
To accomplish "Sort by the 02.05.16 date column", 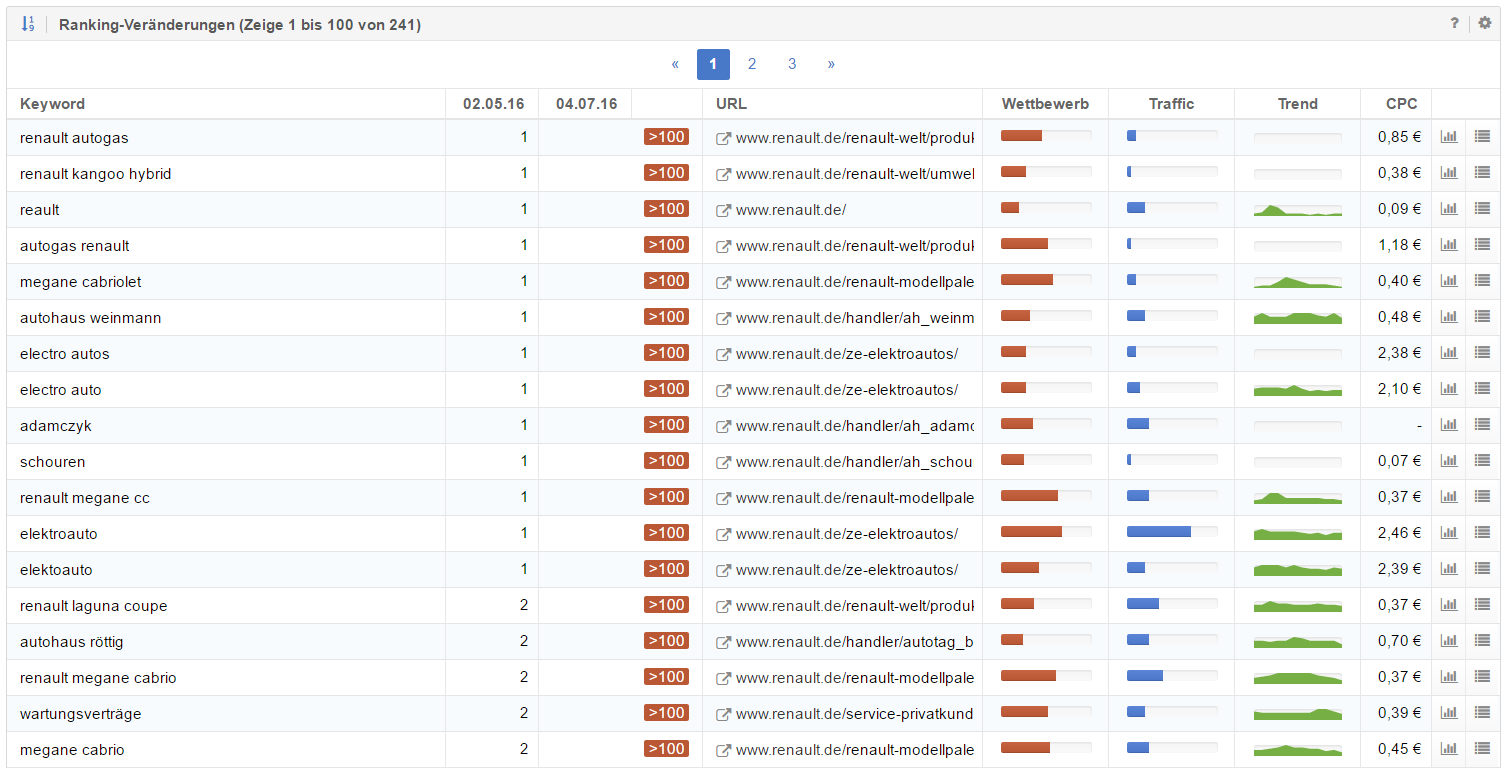I will 493,104.
